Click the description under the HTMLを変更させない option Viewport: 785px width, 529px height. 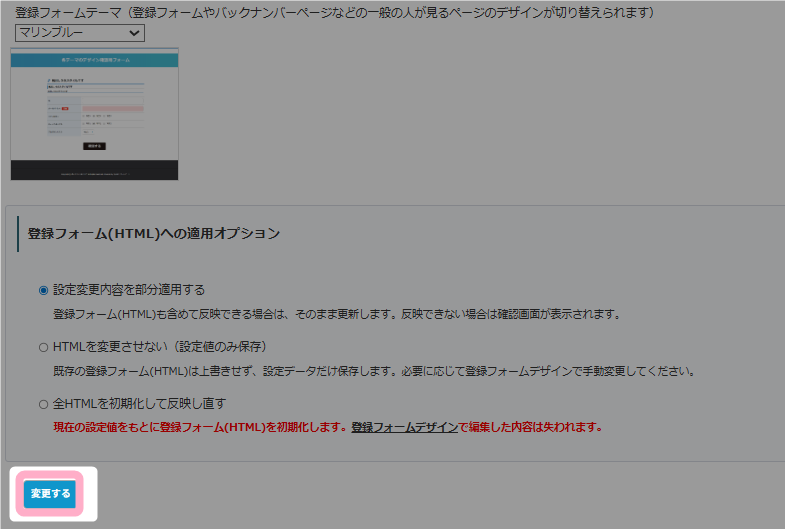click(x=372, y=371)
